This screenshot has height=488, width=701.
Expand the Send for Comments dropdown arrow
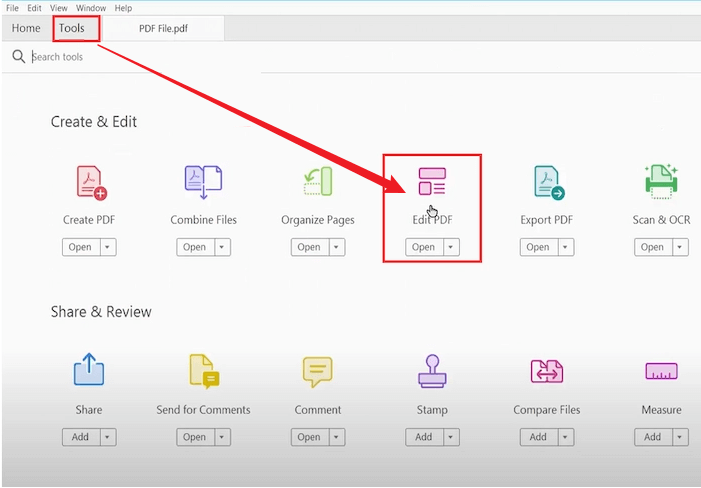pyautogui.click(x=222, y=437)
